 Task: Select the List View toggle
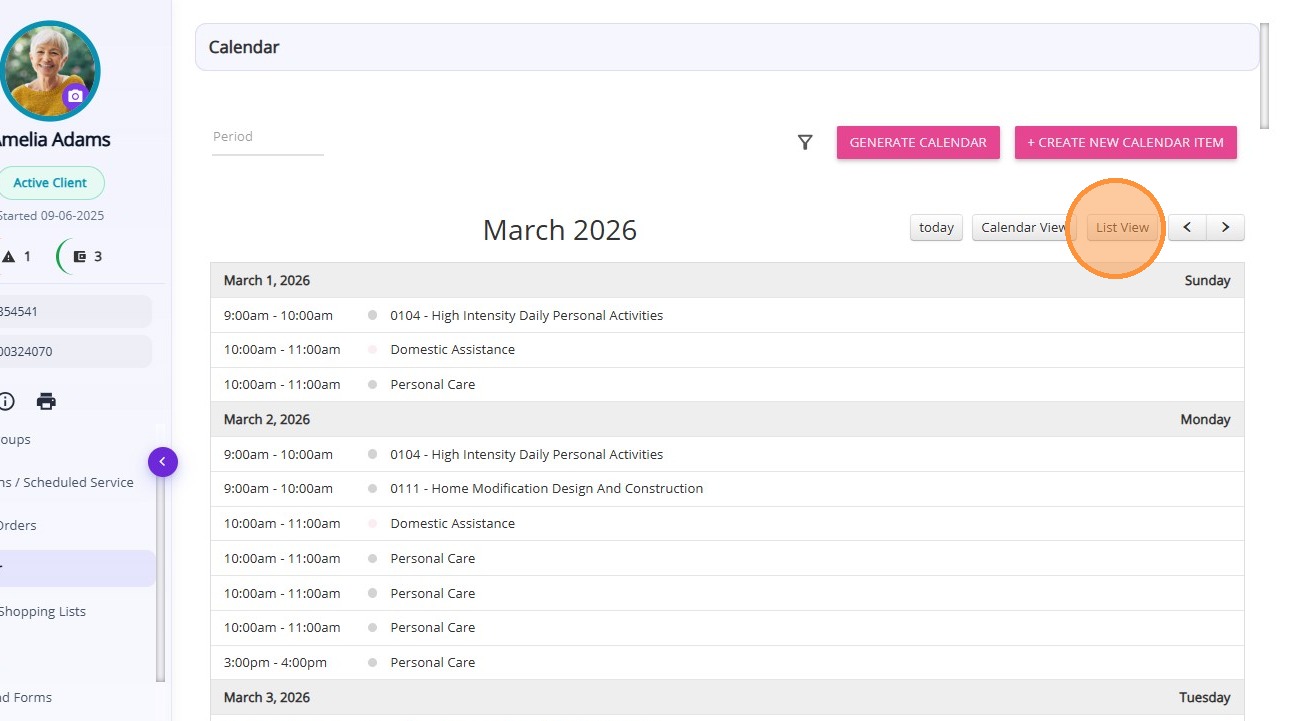[x=1122, y=228]
